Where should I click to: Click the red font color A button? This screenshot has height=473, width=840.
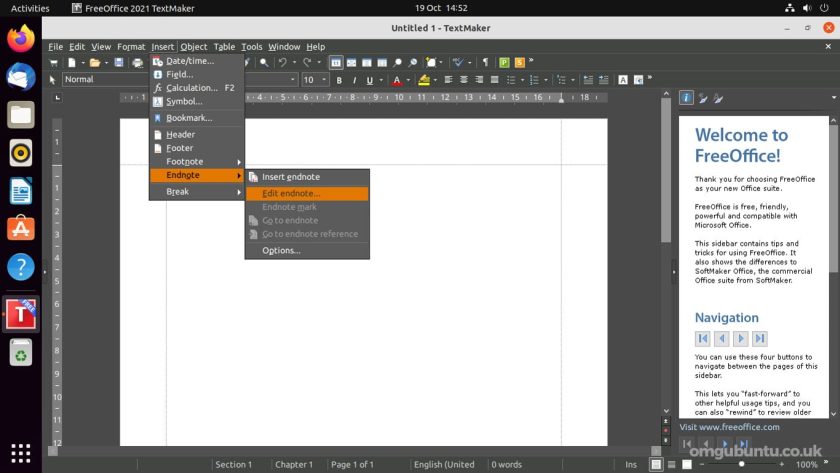coord(396,80)
